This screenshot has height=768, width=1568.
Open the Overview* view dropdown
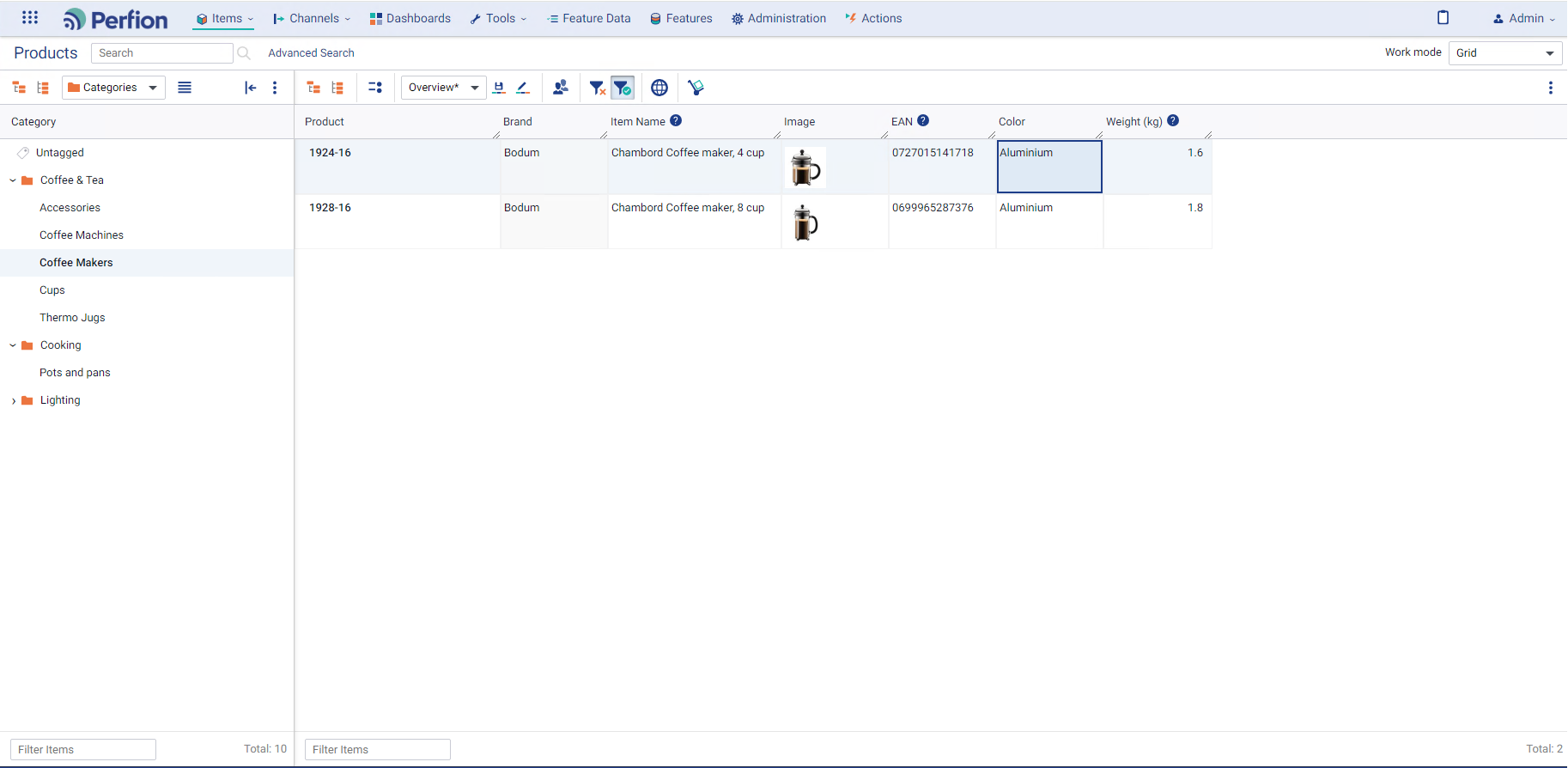(444, 88)
